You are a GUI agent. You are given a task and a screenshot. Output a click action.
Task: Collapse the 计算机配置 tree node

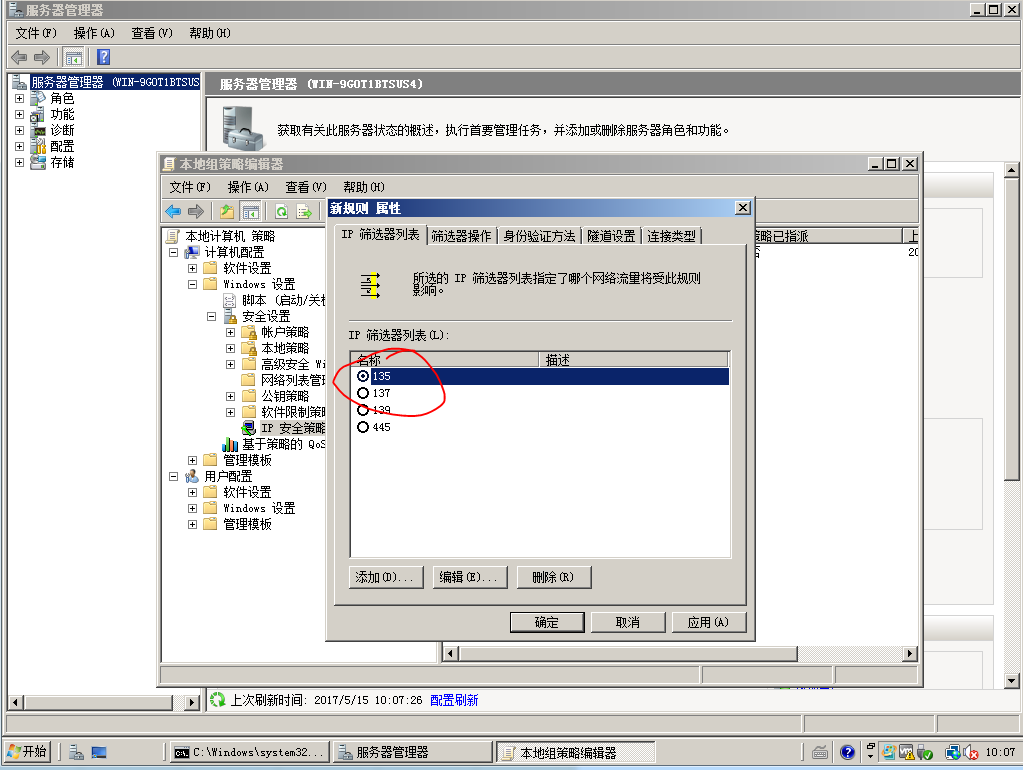[173, 252]
